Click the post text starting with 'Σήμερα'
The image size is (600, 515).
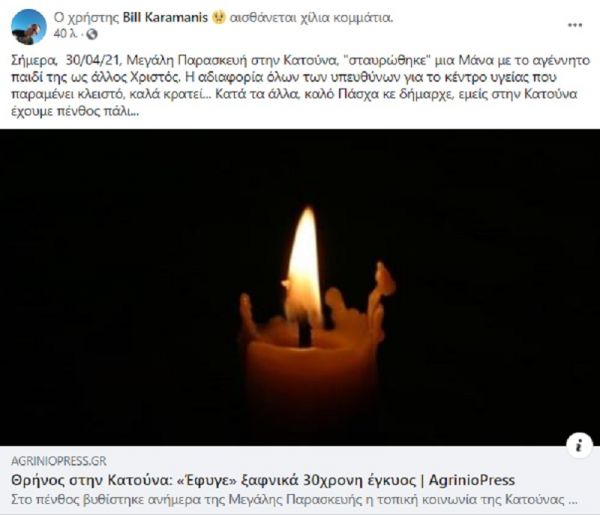point(300,86)
